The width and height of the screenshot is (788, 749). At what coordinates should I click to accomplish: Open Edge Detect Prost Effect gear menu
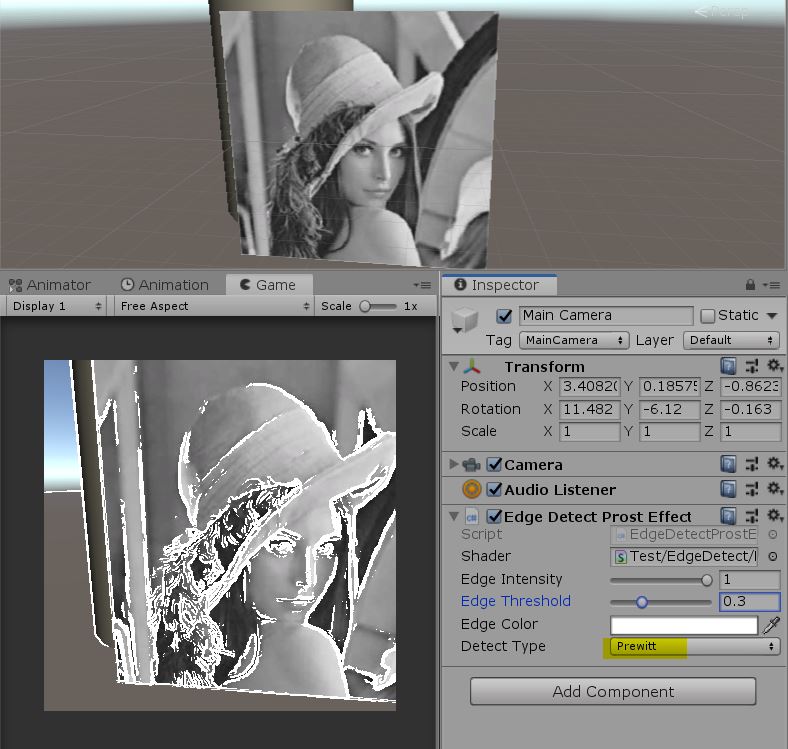pos(774,515)
